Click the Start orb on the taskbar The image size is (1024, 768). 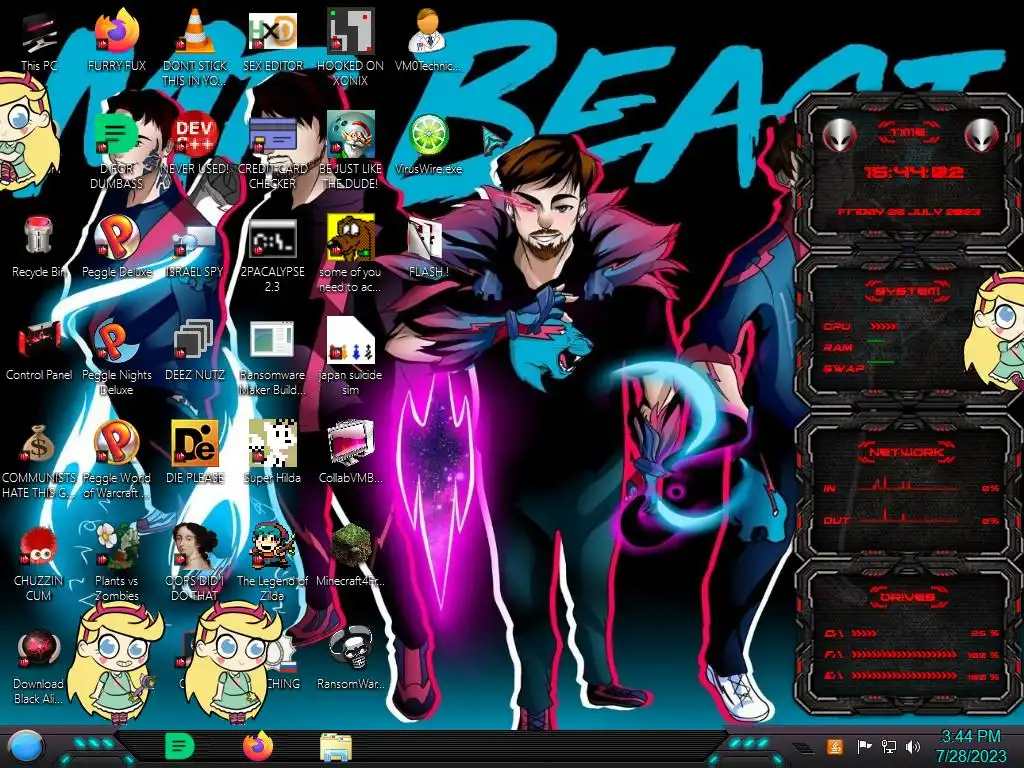pyautogui.click(x=25, y=747)
